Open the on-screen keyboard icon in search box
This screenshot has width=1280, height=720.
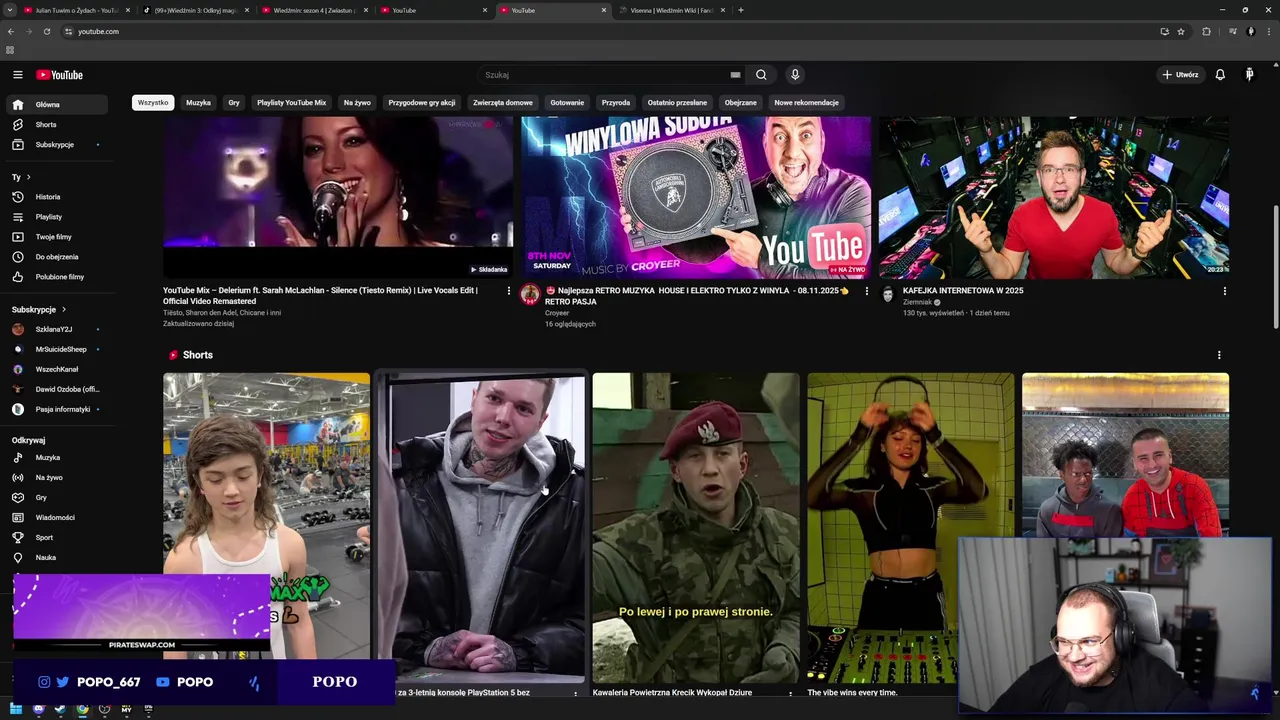[735, 75]
